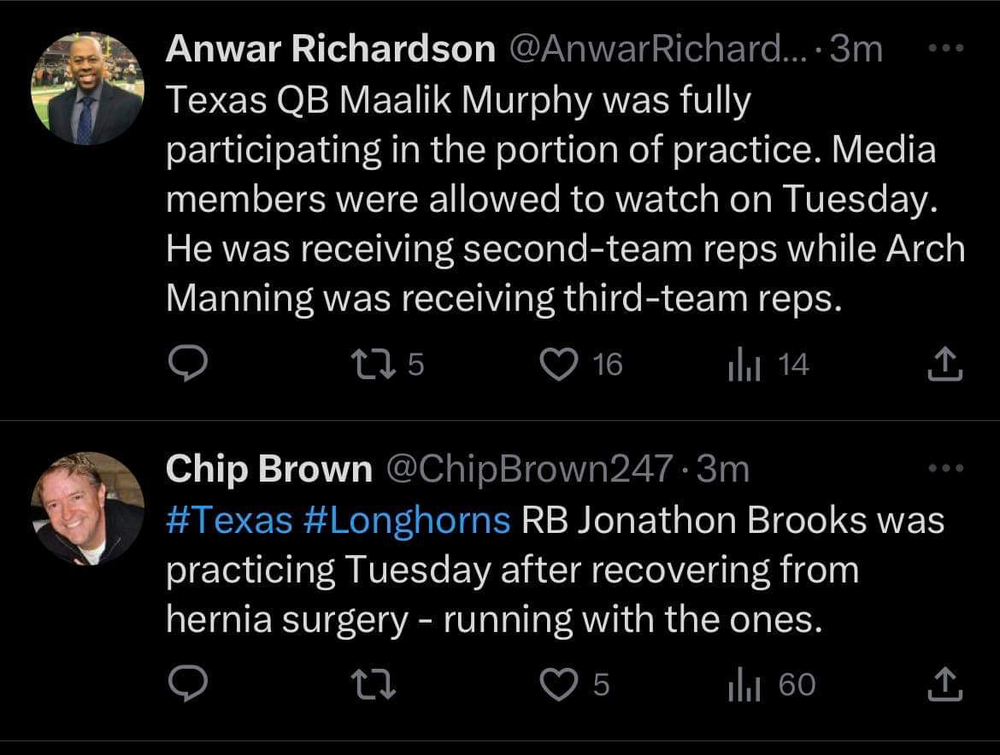Like Chip Brown's tweet
This screenshot has width=1000, height=755.
click(x=556, y=684)
